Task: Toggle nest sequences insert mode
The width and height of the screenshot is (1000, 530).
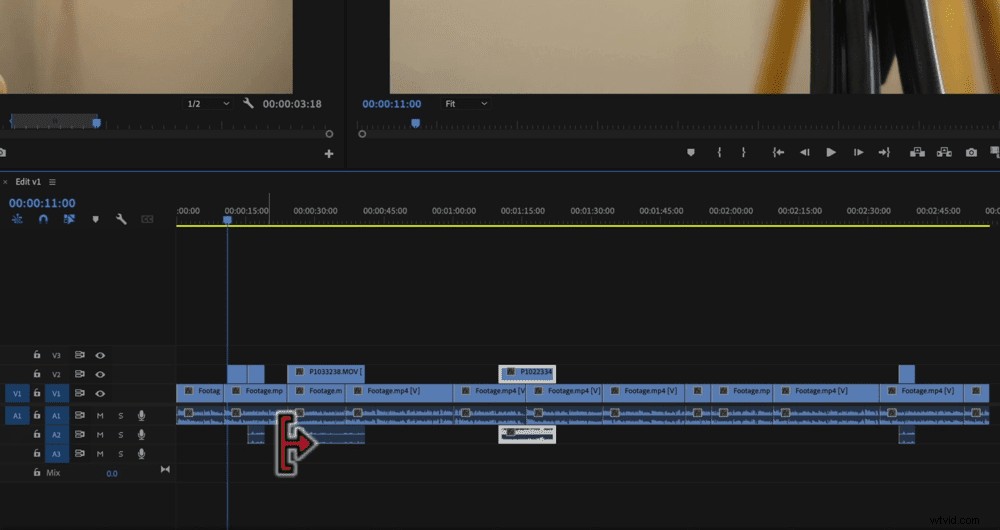Action: pos(17,219)
